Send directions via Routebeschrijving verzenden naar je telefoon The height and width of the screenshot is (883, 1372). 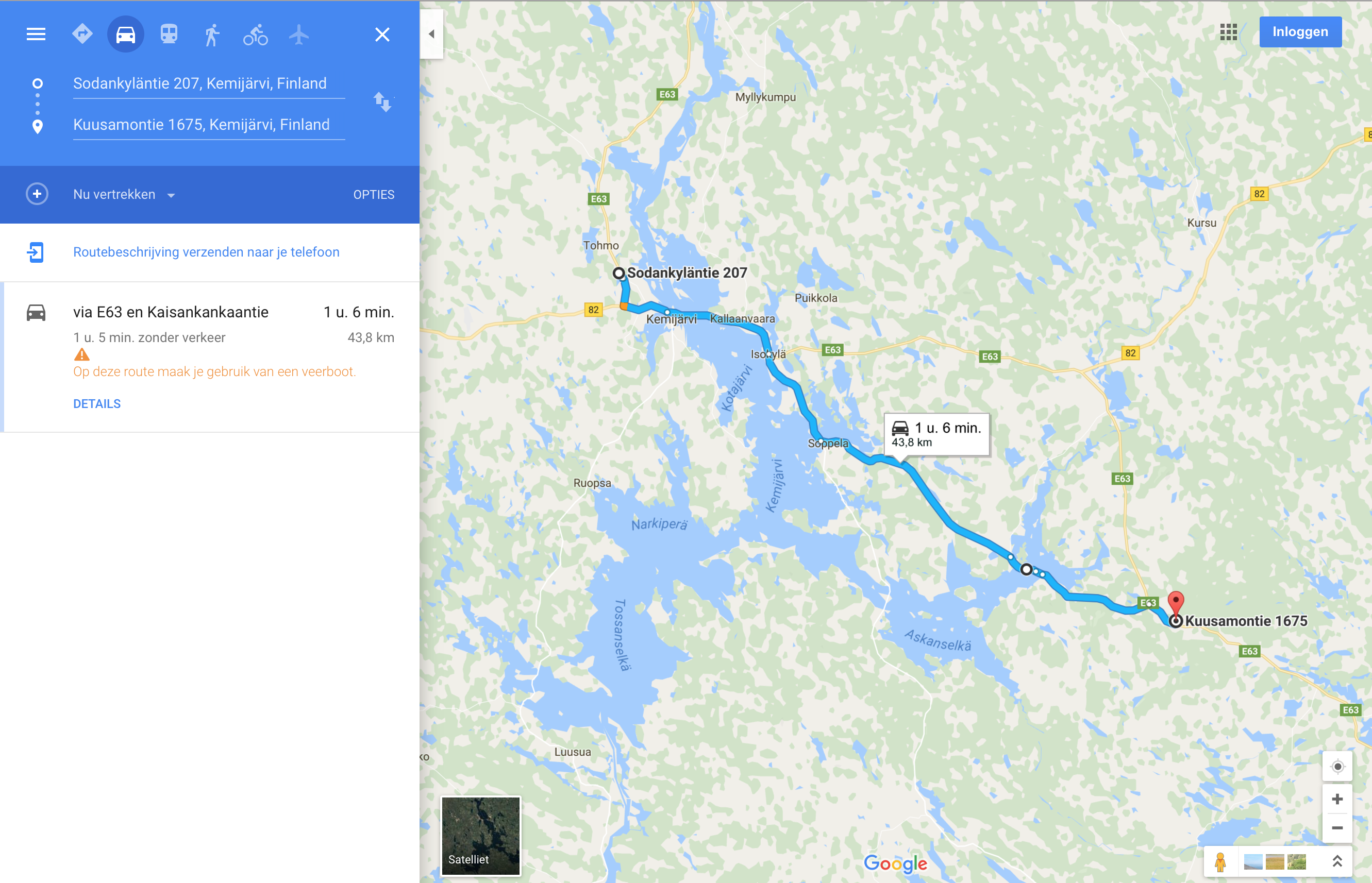[x=207, y=252]
